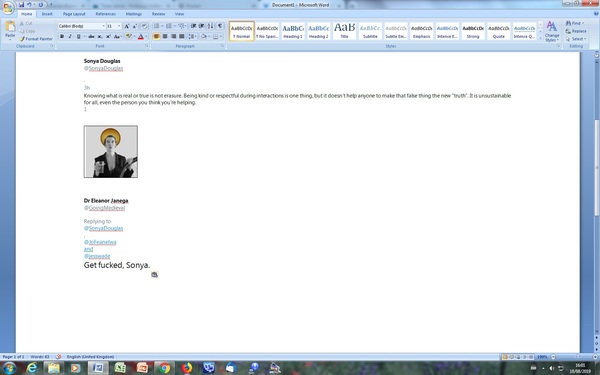The width and height of the screenshot is (600, 375).
Task: Start a numbered list
Action: click(168, 26)
